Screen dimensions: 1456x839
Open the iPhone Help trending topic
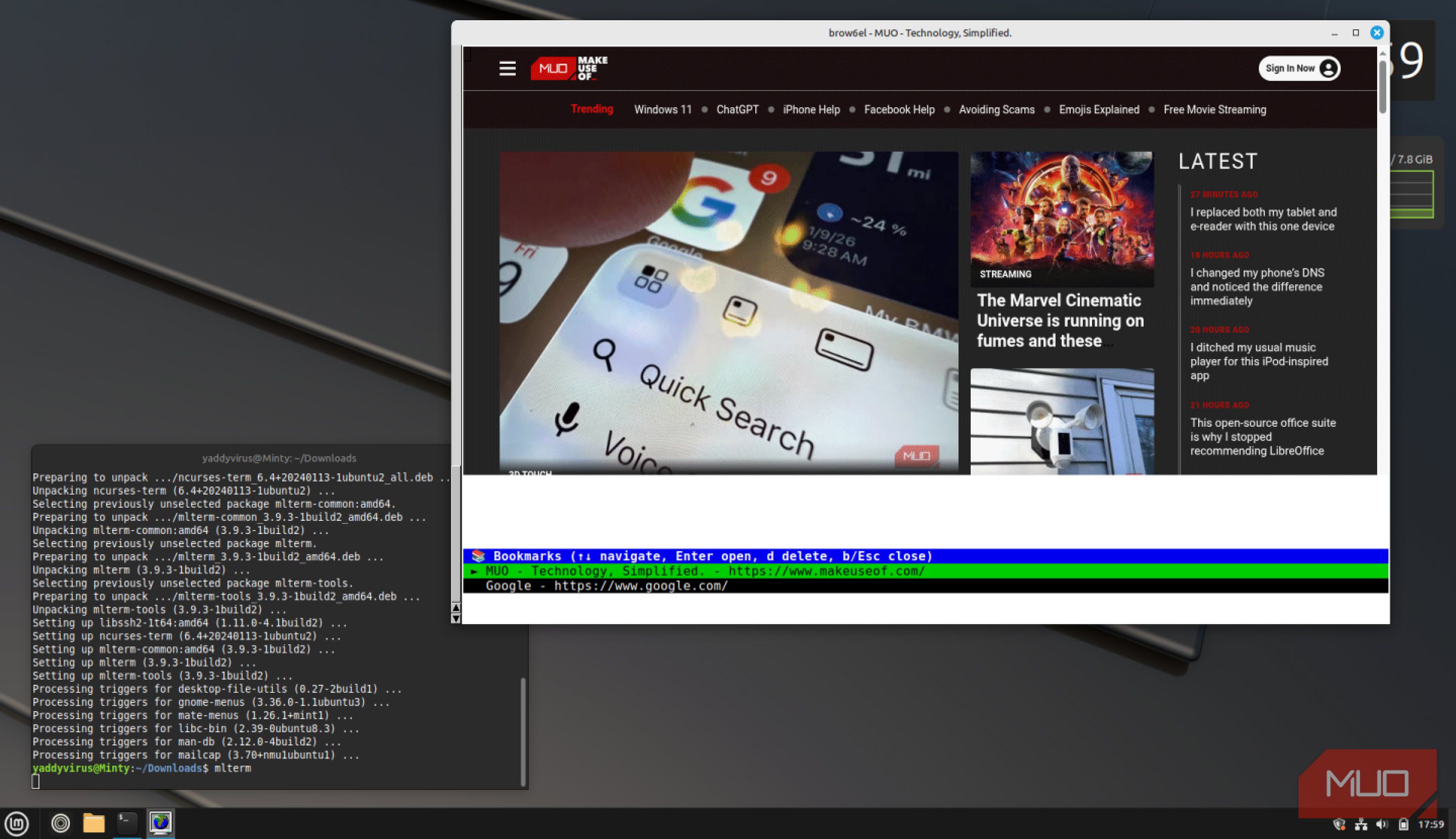(811, 109)
